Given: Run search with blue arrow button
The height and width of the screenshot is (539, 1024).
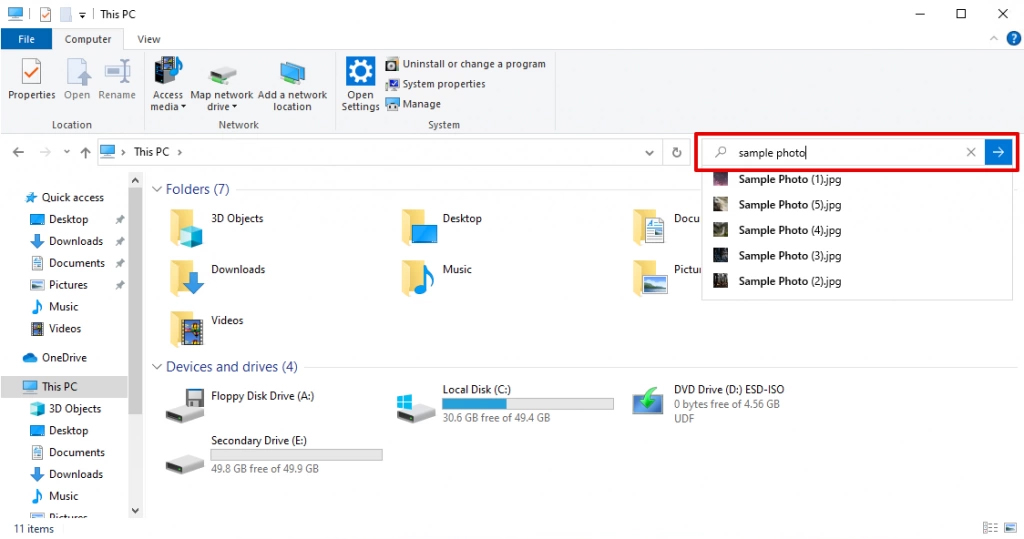Looking at the screenshot, I should click(x=998, y=152).
